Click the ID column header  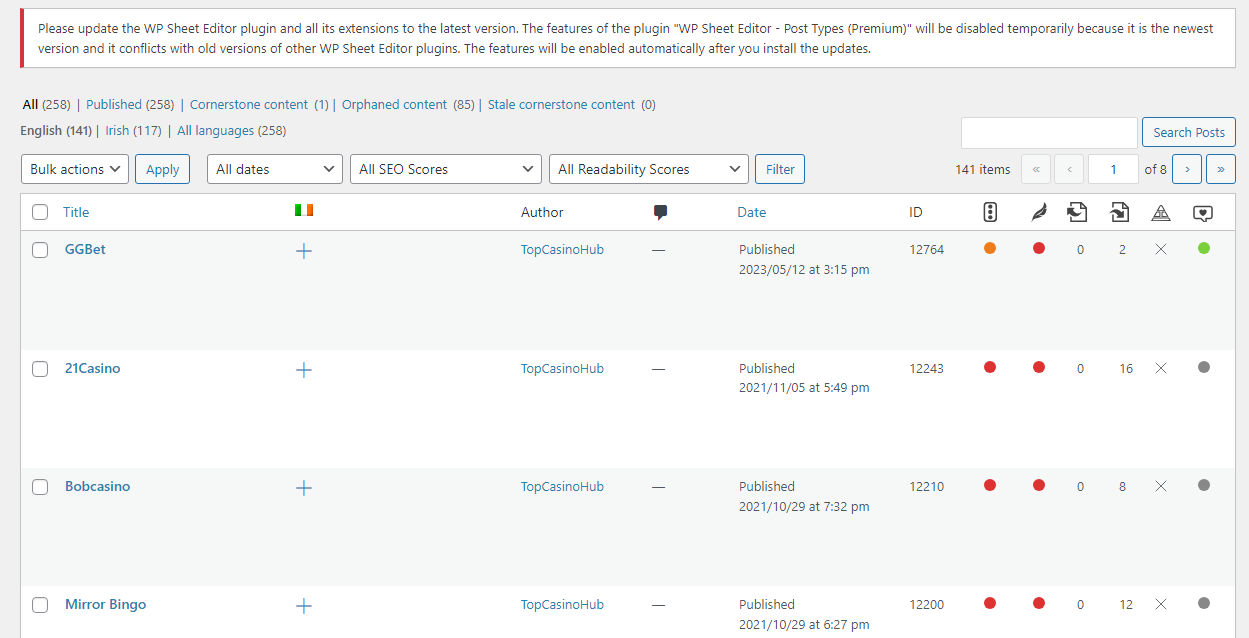tap(916, 212)
